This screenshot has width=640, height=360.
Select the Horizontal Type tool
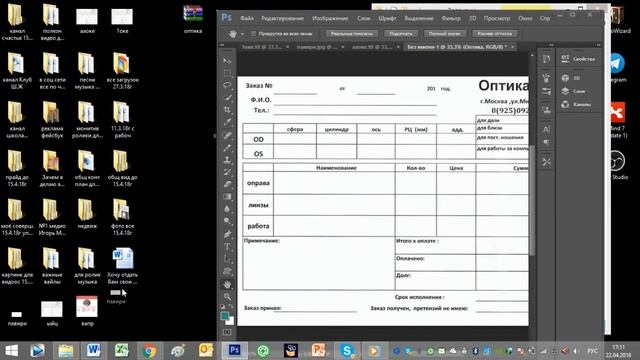[227, 246]
